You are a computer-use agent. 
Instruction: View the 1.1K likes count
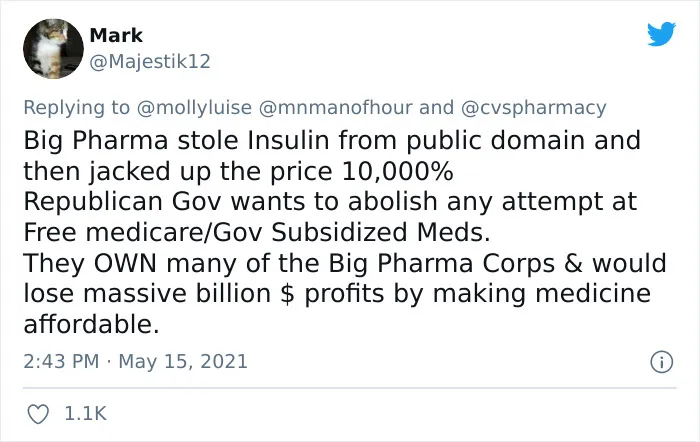pos(86,413)
